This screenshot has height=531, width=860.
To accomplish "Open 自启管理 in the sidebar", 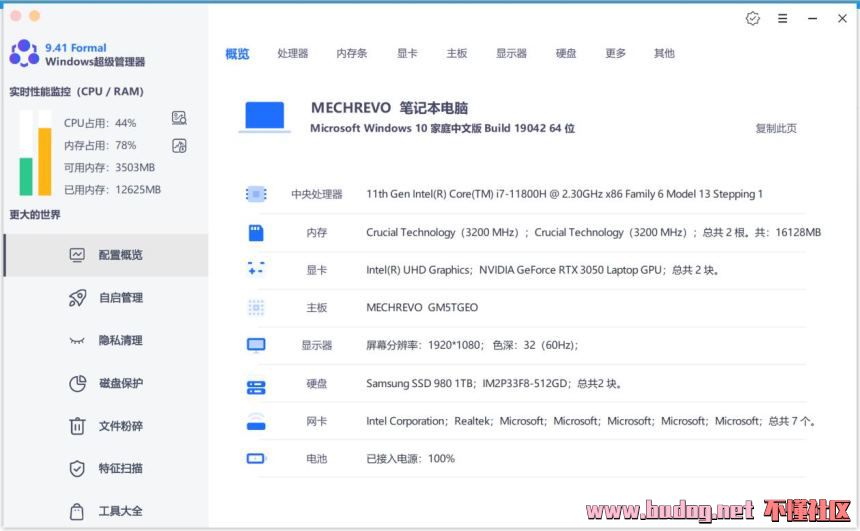I will [106, 298].
